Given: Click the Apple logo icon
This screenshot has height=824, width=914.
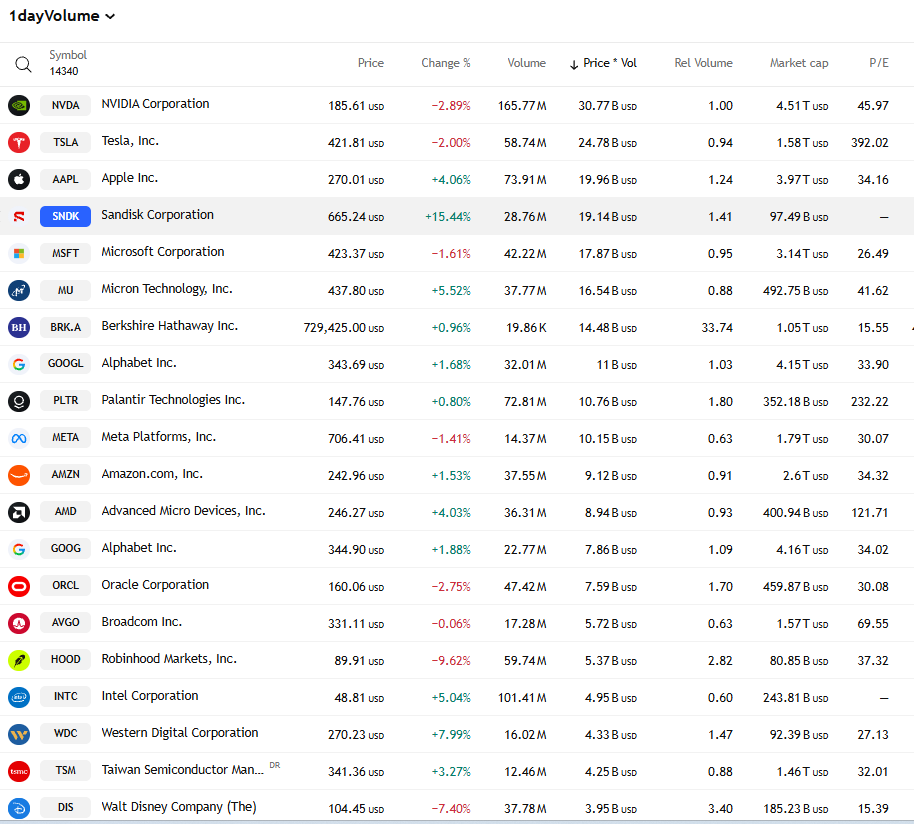Looking at the screenshot, I should tap(19, 179).
